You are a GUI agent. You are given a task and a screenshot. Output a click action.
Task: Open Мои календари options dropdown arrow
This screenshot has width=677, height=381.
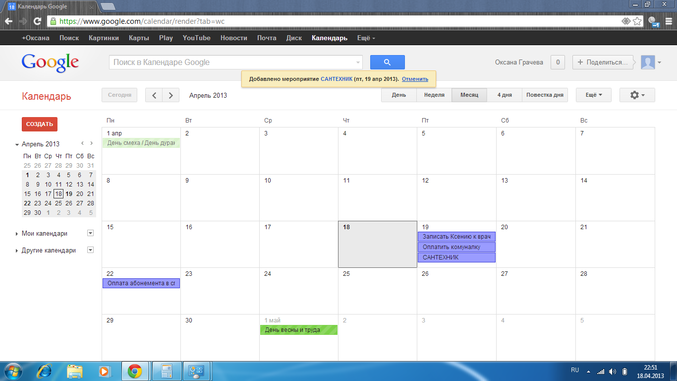(90, 233)
